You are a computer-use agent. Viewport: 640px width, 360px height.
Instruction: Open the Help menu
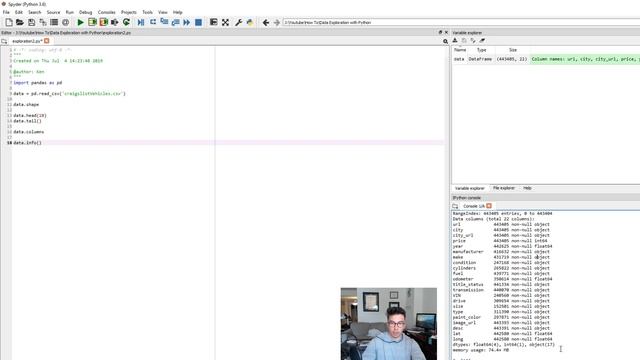178,12
